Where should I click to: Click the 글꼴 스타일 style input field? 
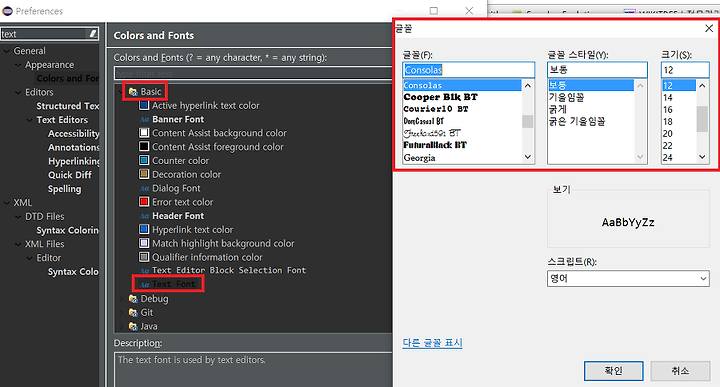pos(597,70)
